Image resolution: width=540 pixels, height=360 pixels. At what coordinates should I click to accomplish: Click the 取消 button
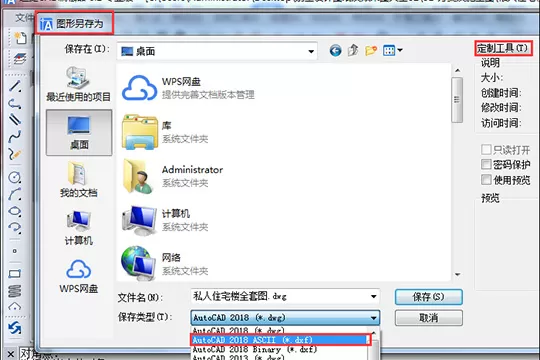point(428,318)
